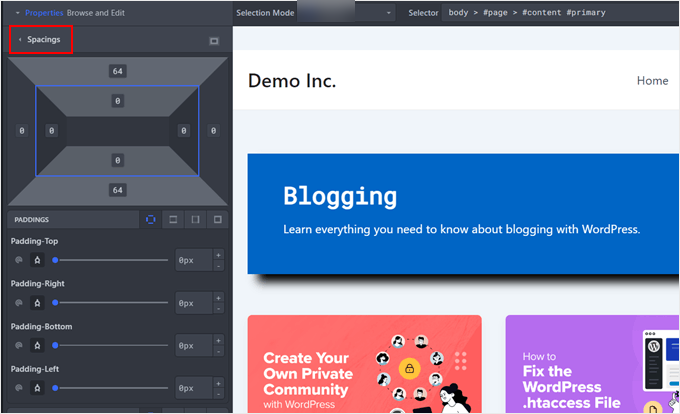Click the Demo Inc. site title
Viewport: 680px width, 414px height.
(x=292, y=81)
